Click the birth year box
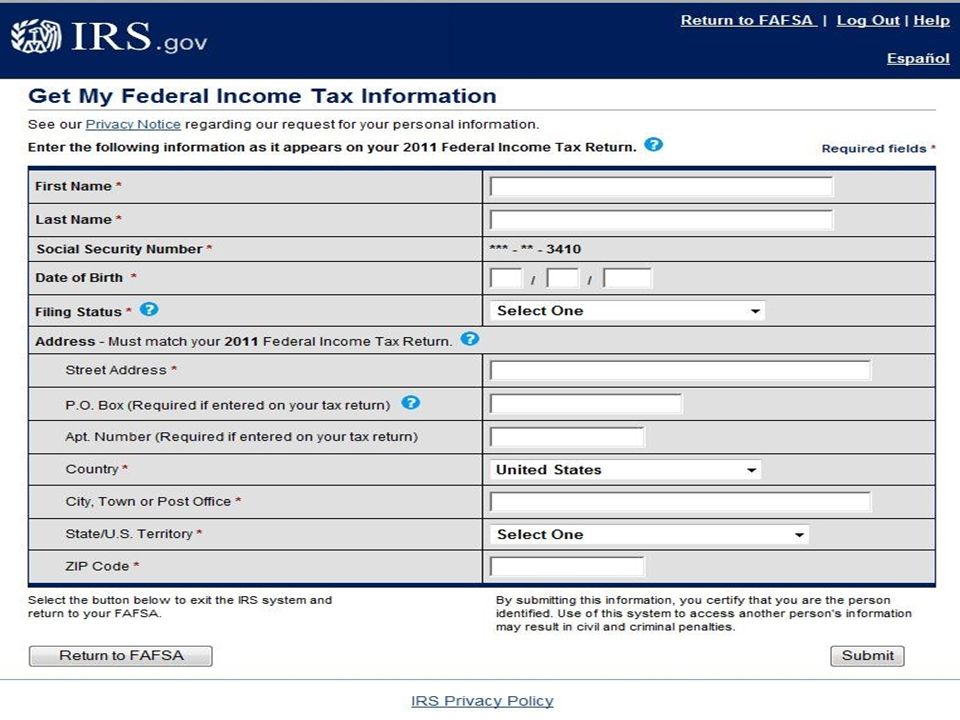This screenshot has height=720, width=960. coord(628,278)
